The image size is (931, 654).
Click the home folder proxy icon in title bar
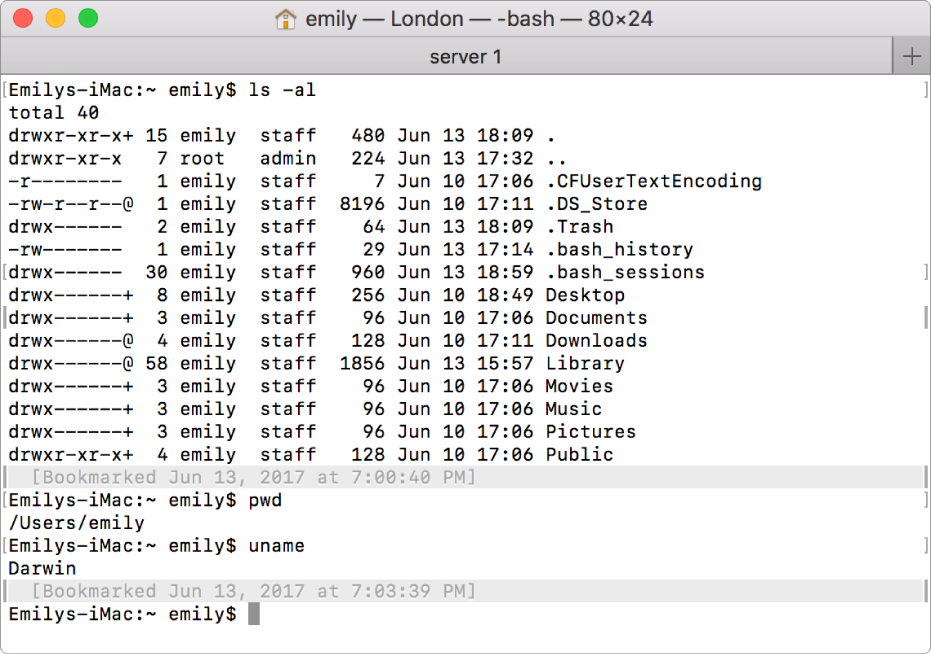click(286, 19)
